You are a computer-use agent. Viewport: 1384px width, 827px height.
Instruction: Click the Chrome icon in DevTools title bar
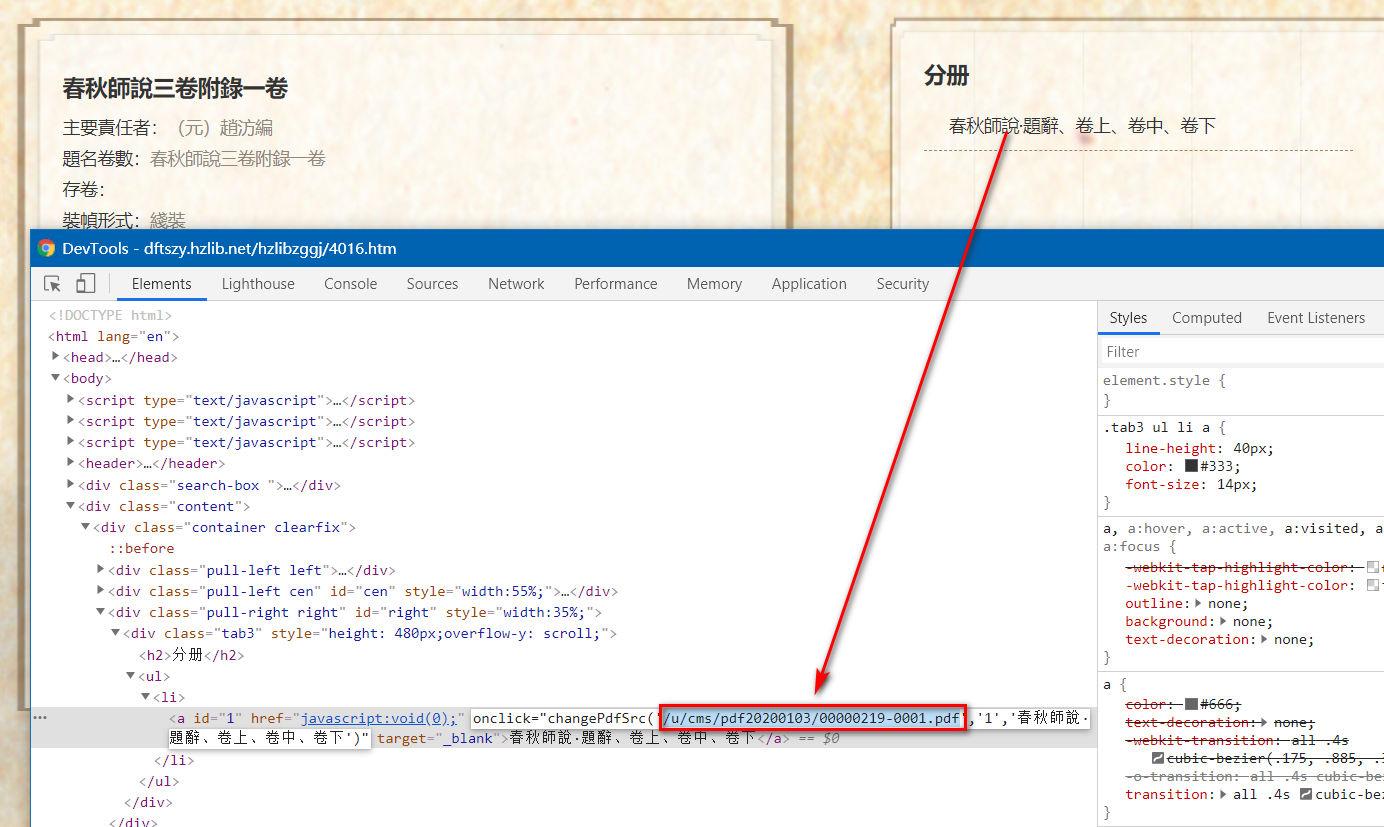coord(46,248)
